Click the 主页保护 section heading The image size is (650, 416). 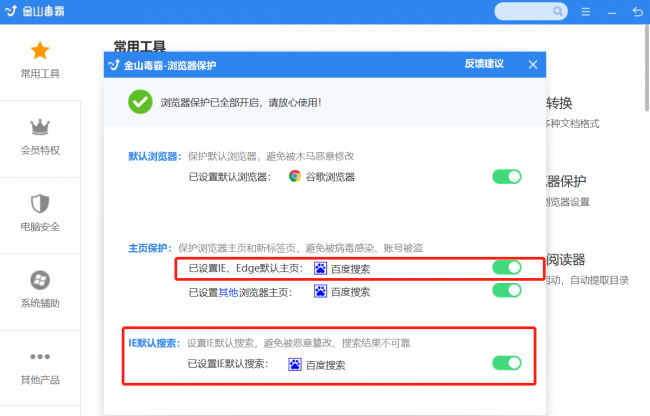(x=150, y=248)
